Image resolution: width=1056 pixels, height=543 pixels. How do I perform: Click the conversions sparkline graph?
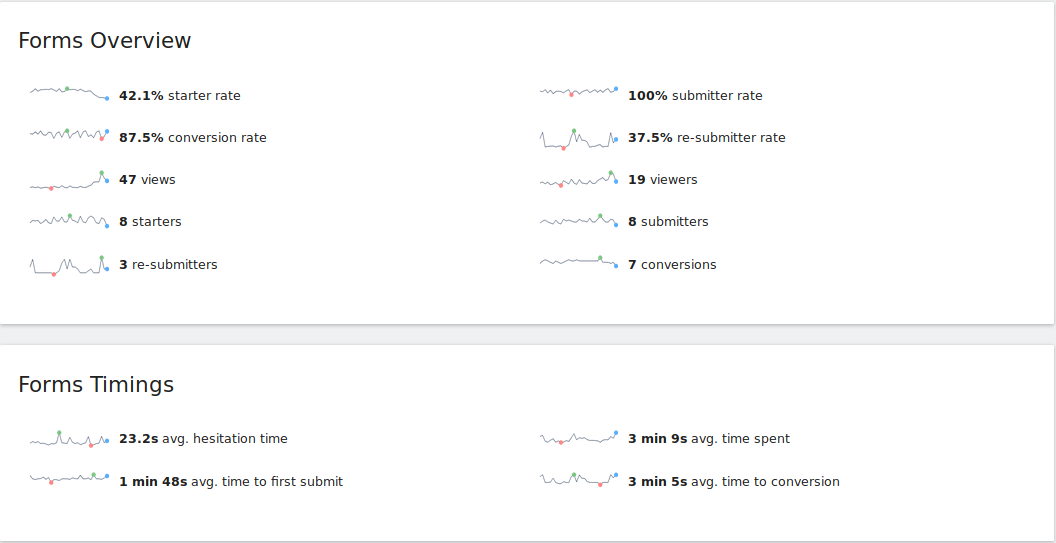click(x=579, y=262)
